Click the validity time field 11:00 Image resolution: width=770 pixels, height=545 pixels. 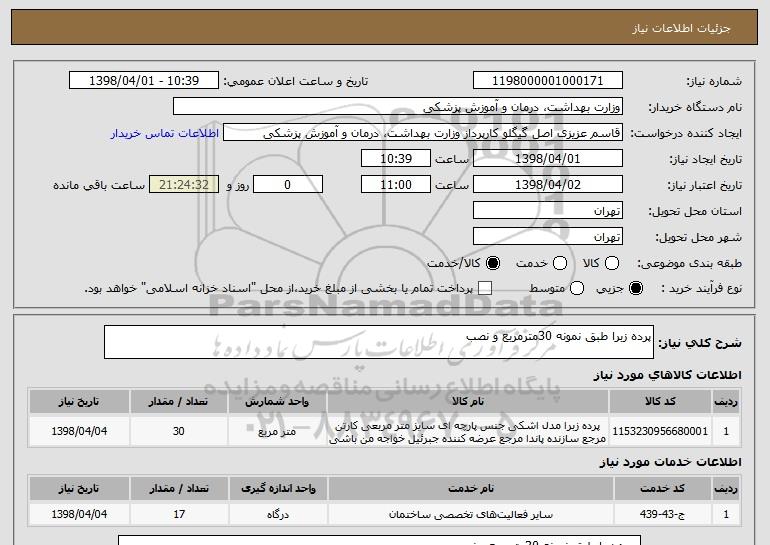coord(396,185)
